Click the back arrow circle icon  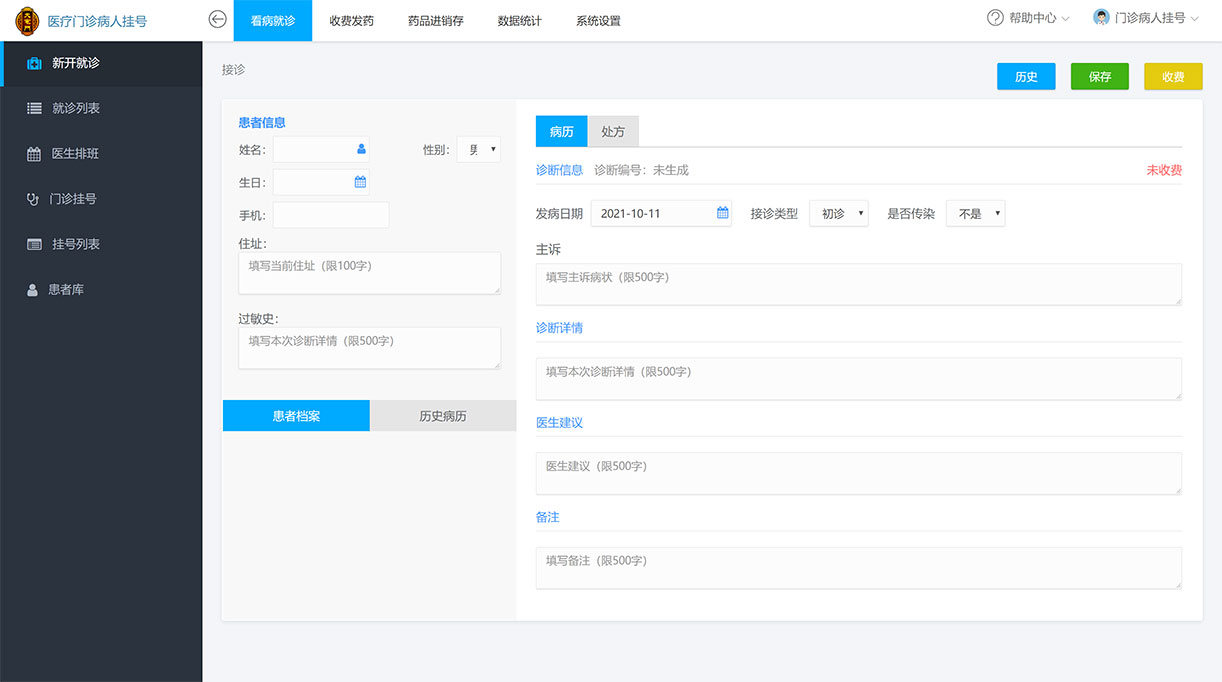click(217, 19)
